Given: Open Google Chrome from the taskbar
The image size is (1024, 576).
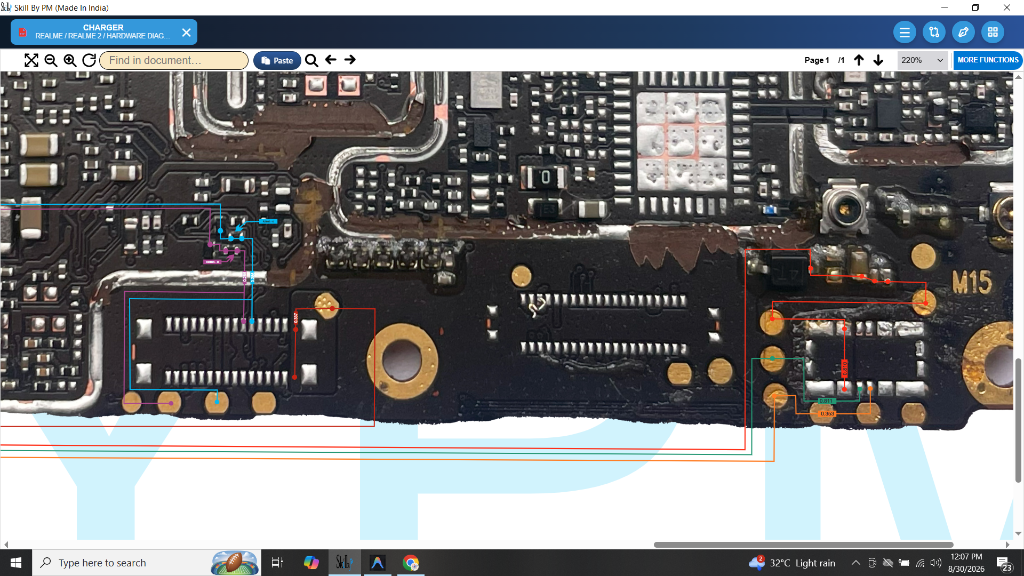Looking at the screenshot, I should [x=411, y=562].
